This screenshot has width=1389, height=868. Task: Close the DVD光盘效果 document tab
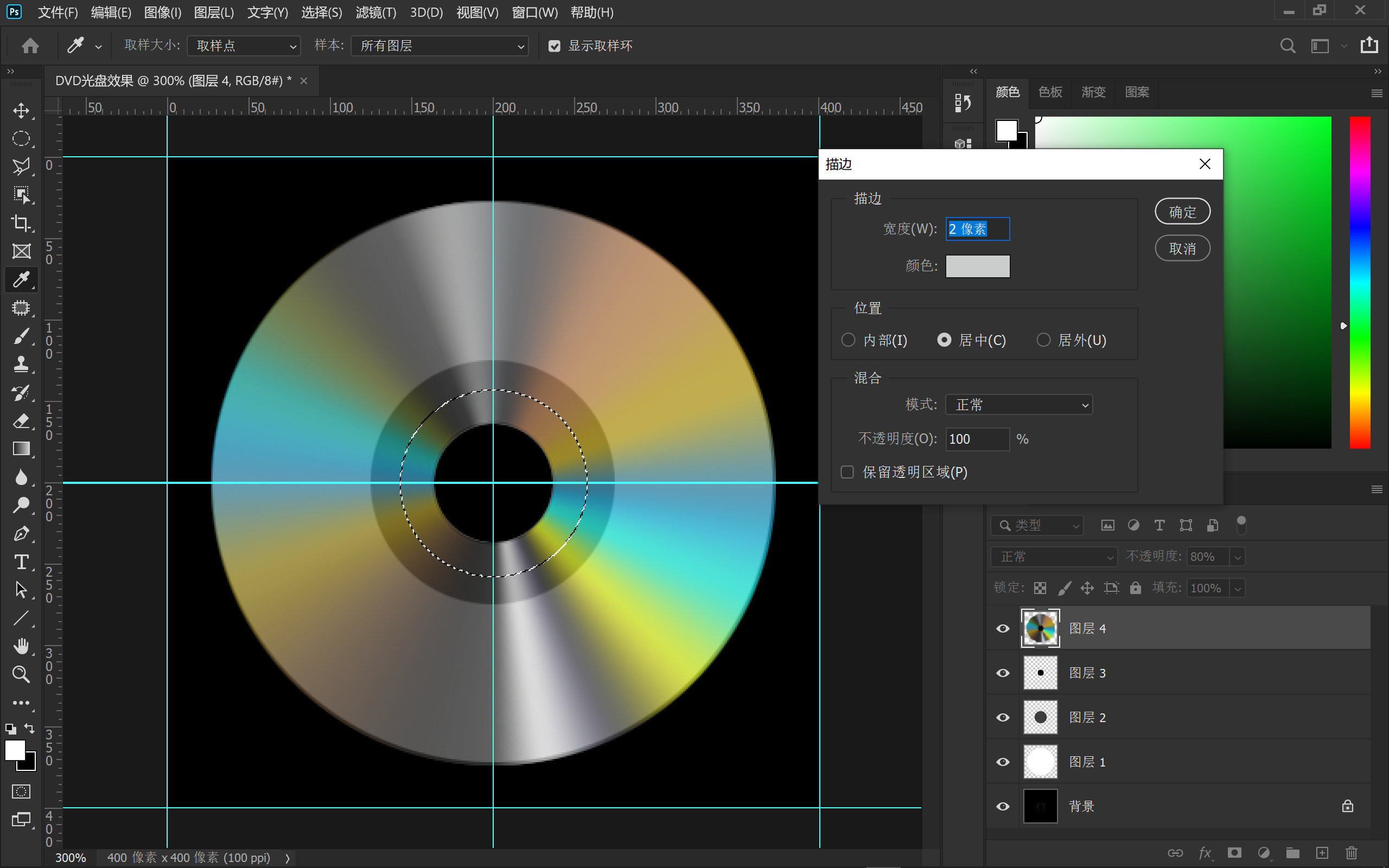point(304,81)
